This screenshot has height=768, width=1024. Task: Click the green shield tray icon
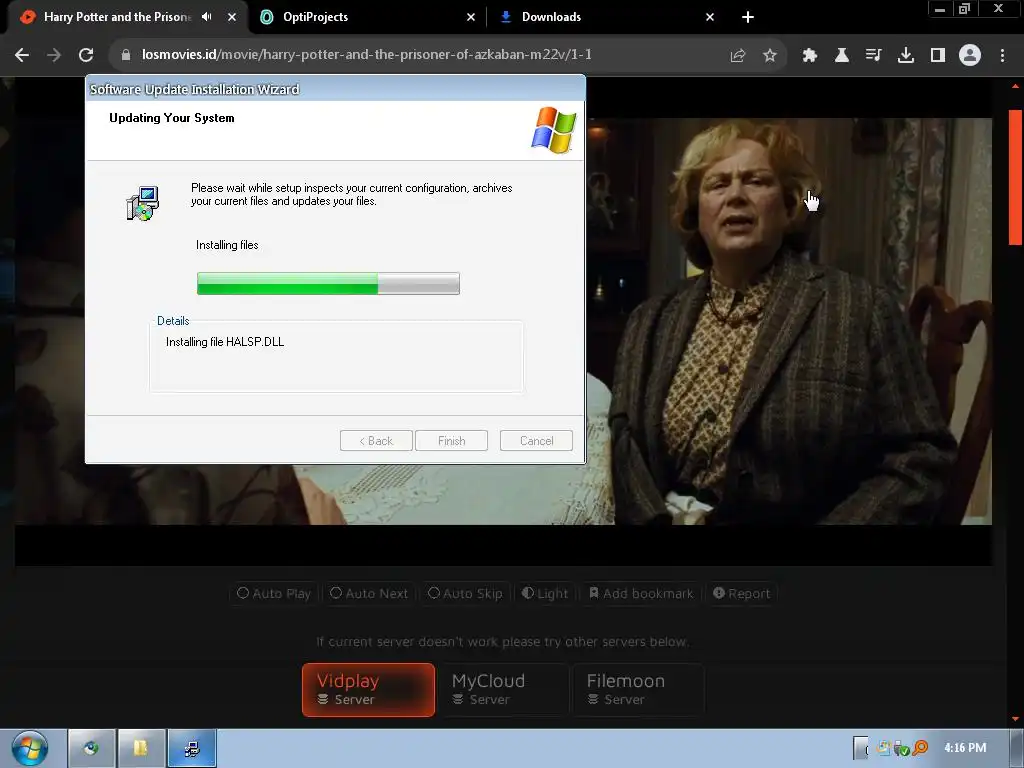tap(903, 748)
